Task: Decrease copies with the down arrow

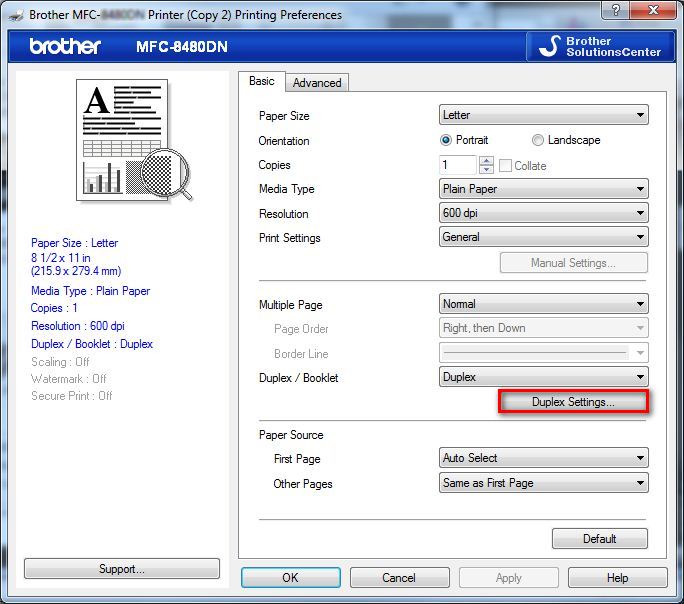Action: [x=486, y=170]
